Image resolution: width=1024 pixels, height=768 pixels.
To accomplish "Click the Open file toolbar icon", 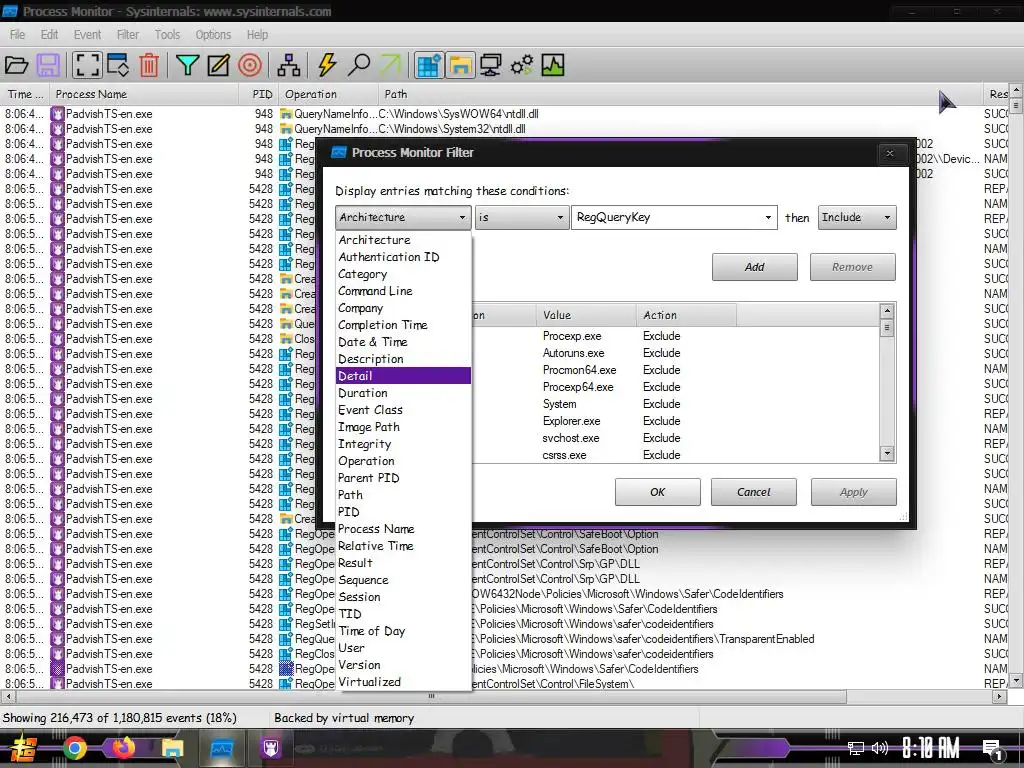I will click(16, 65).
